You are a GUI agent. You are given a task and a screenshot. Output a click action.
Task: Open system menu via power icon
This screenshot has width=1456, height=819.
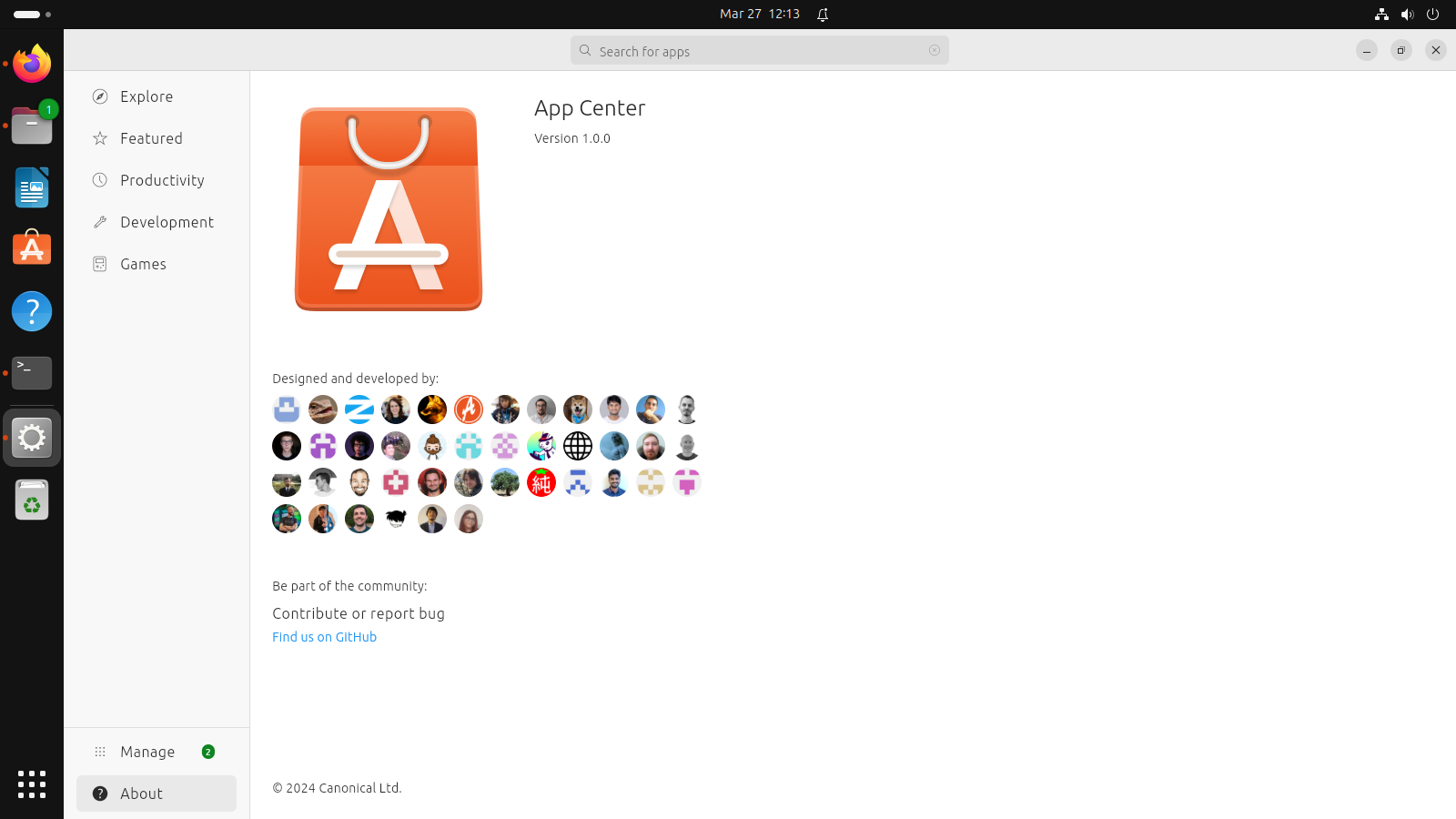coord(1432,15)
